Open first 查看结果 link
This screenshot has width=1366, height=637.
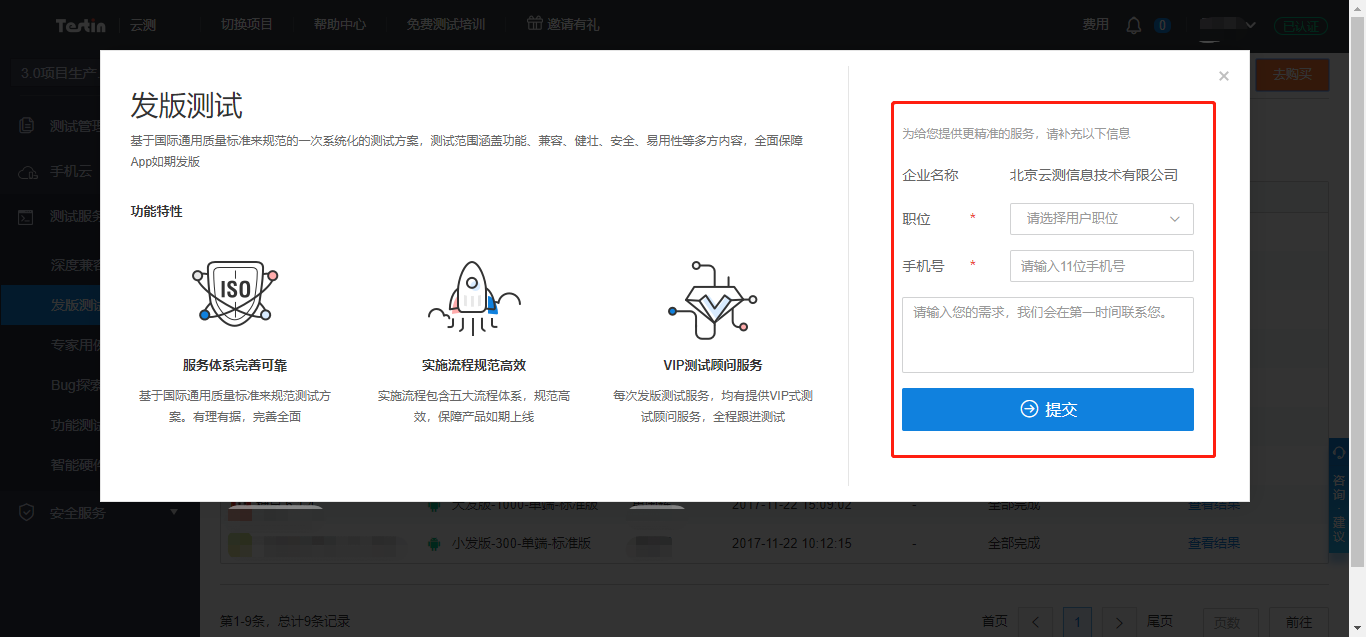pos(1214,505)
